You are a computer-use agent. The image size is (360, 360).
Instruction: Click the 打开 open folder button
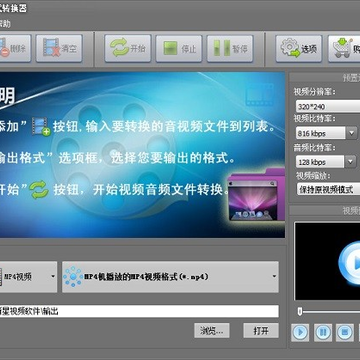point(261,330)
